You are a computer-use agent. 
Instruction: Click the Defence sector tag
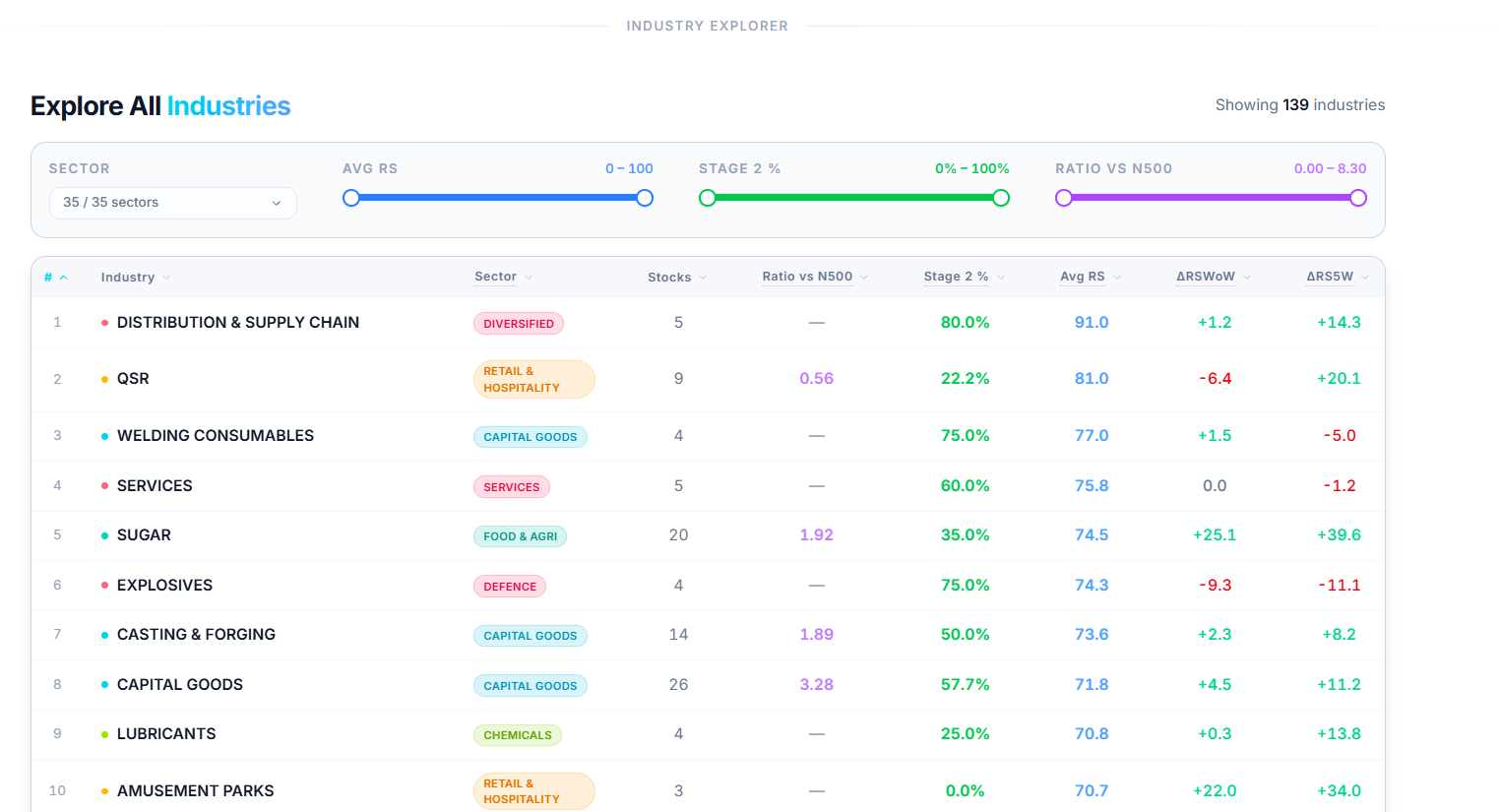pyautogui.click(x=510, y=587)
